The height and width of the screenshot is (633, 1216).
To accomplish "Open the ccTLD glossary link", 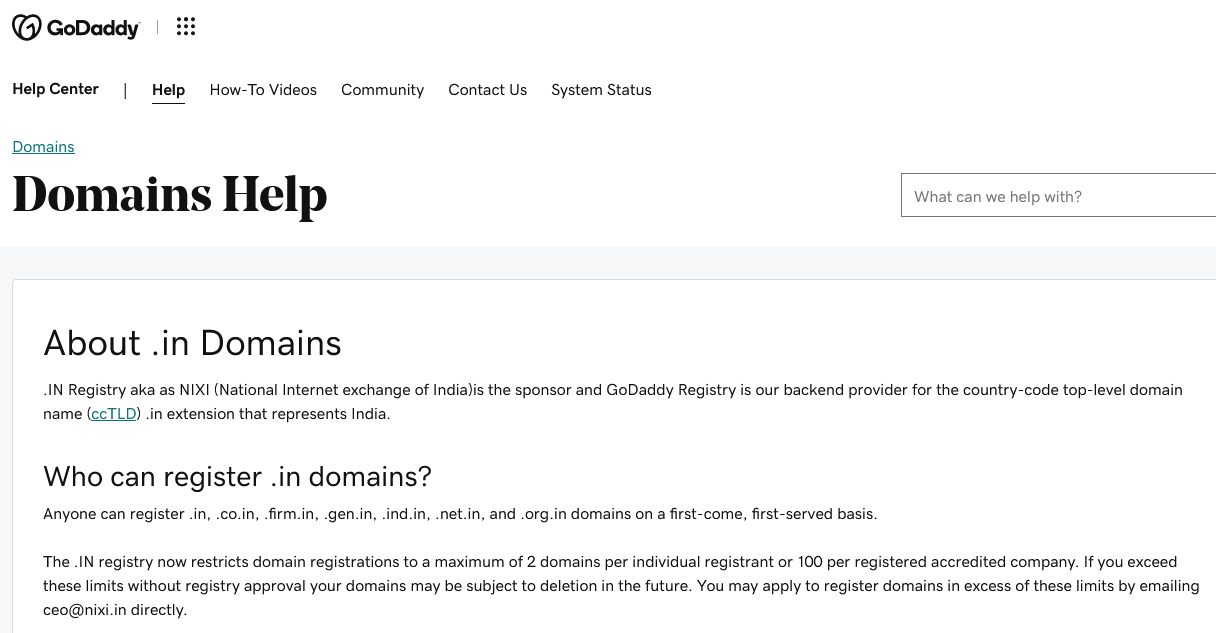I will (114, 414).
